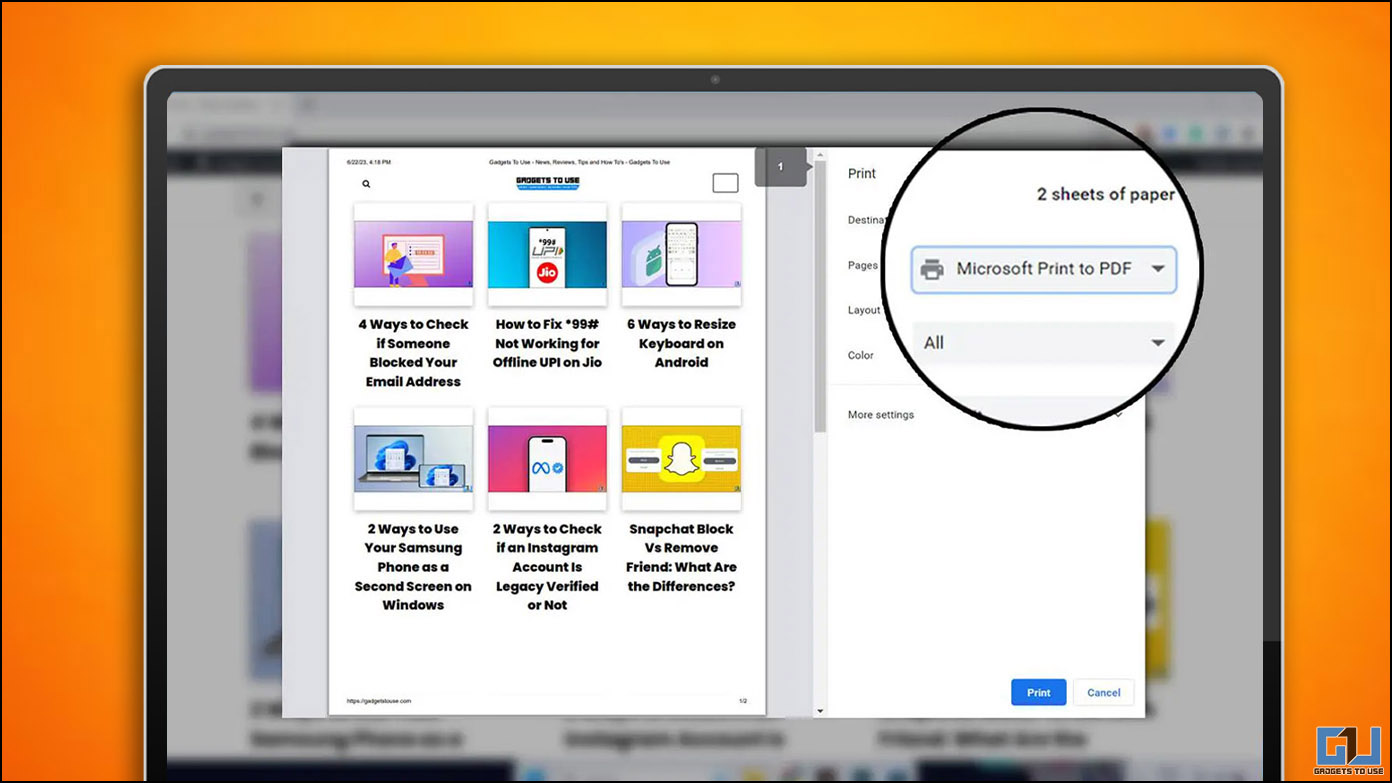Click the search magnifier icon in the preview
This screenshot has width=1392, height=783.
(366, 184)
